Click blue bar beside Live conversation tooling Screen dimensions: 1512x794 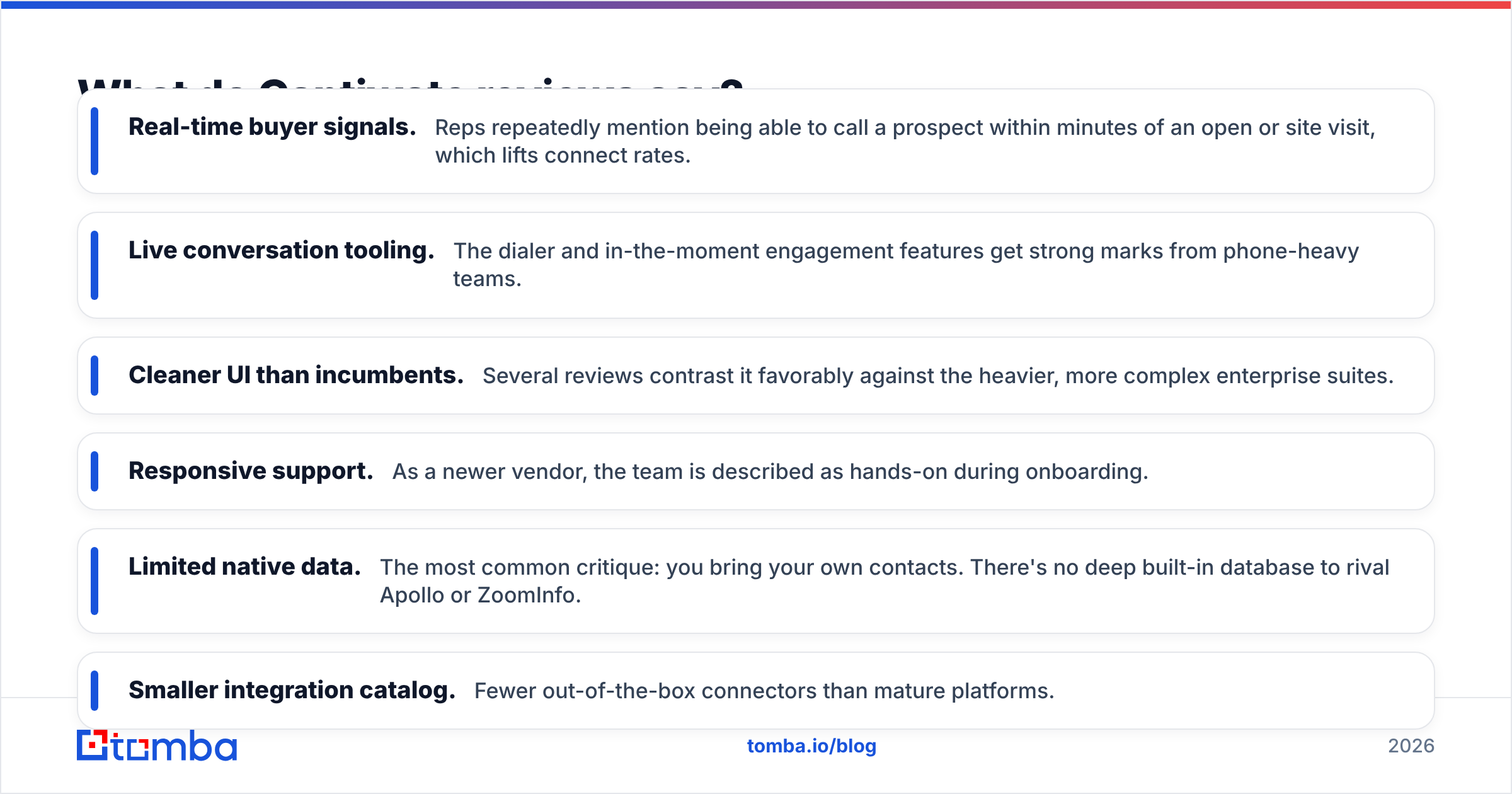tap(94, 265)
